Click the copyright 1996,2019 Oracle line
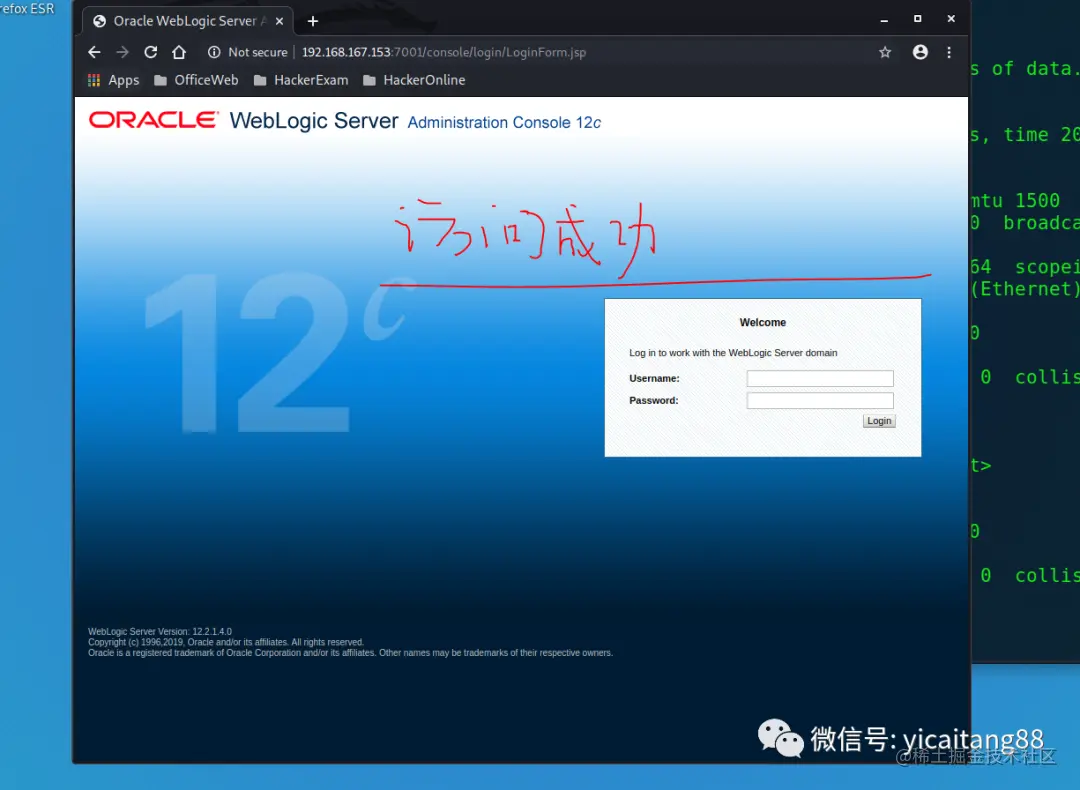1080x790 pixels. [225, 642]
